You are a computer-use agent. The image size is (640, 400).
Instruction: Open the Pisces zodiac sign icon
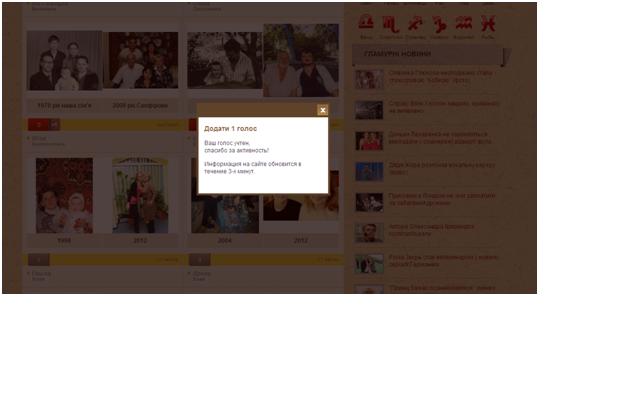488,23
